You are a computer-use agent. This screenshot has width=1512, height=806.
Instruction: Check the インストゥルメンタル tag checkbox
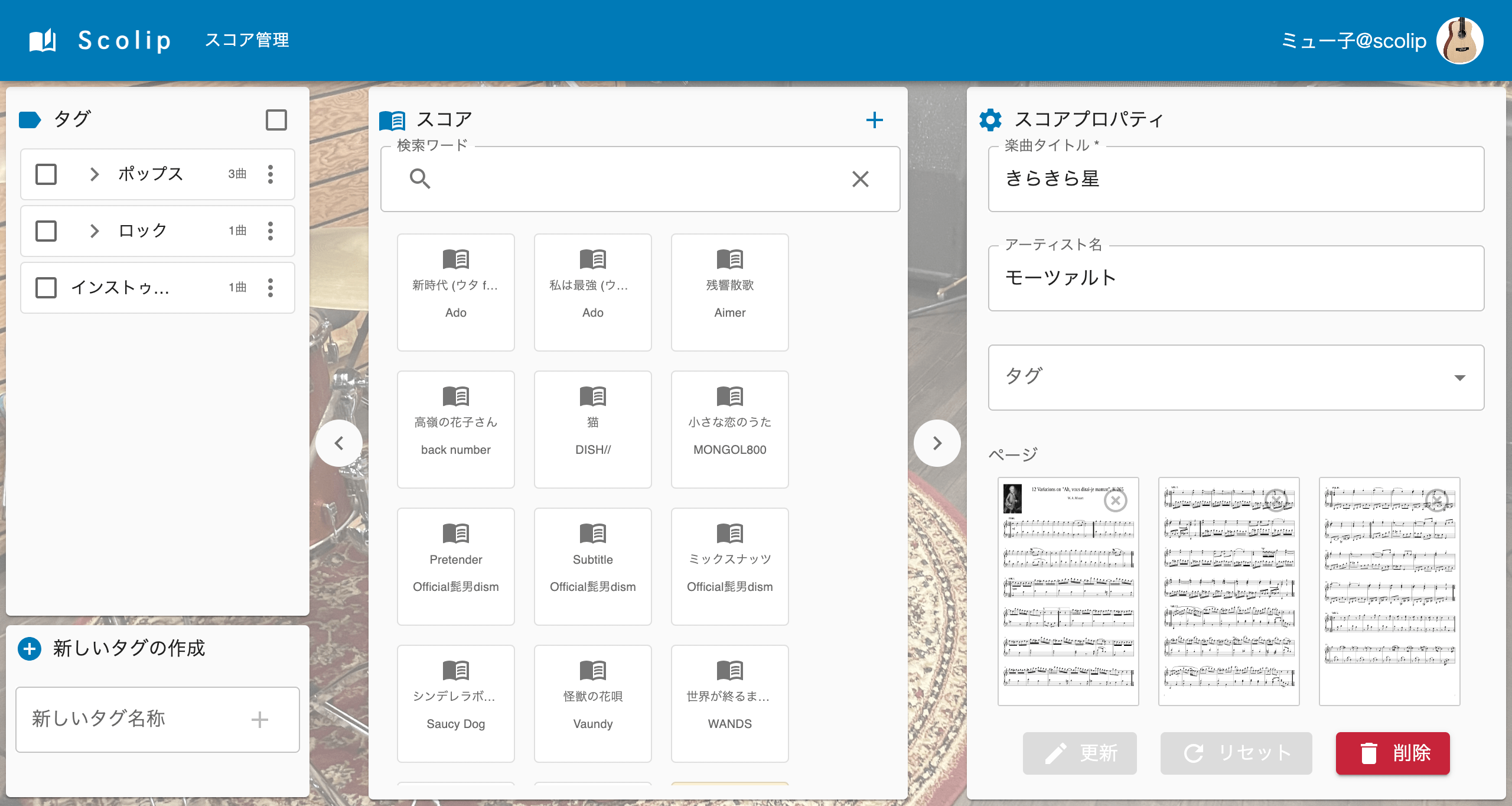tap(45, 288)
